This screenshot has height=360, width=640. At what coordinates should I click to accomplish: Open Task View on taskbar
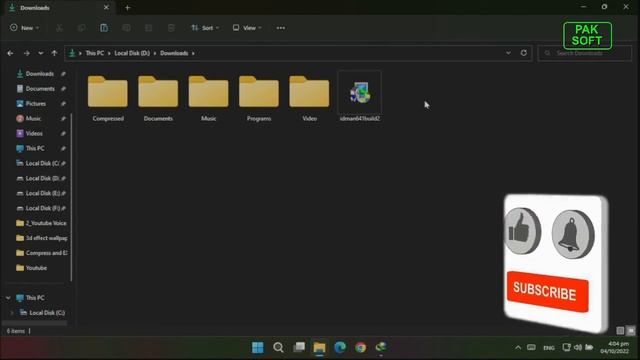(x=299, y=347)
